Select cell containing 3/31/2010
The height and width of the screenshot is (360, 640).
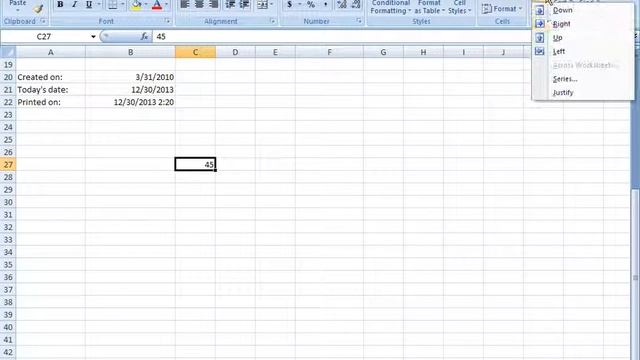click(131, 77)
